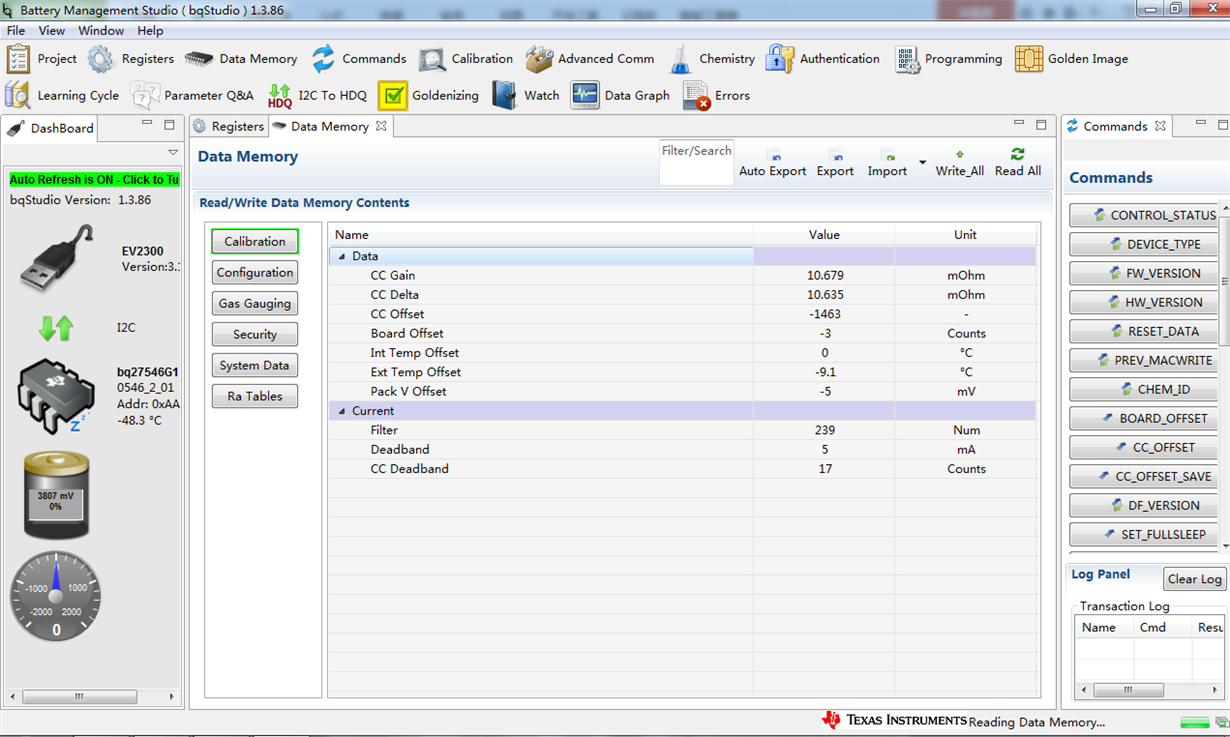Click the current gauge dial

point(56,595)
